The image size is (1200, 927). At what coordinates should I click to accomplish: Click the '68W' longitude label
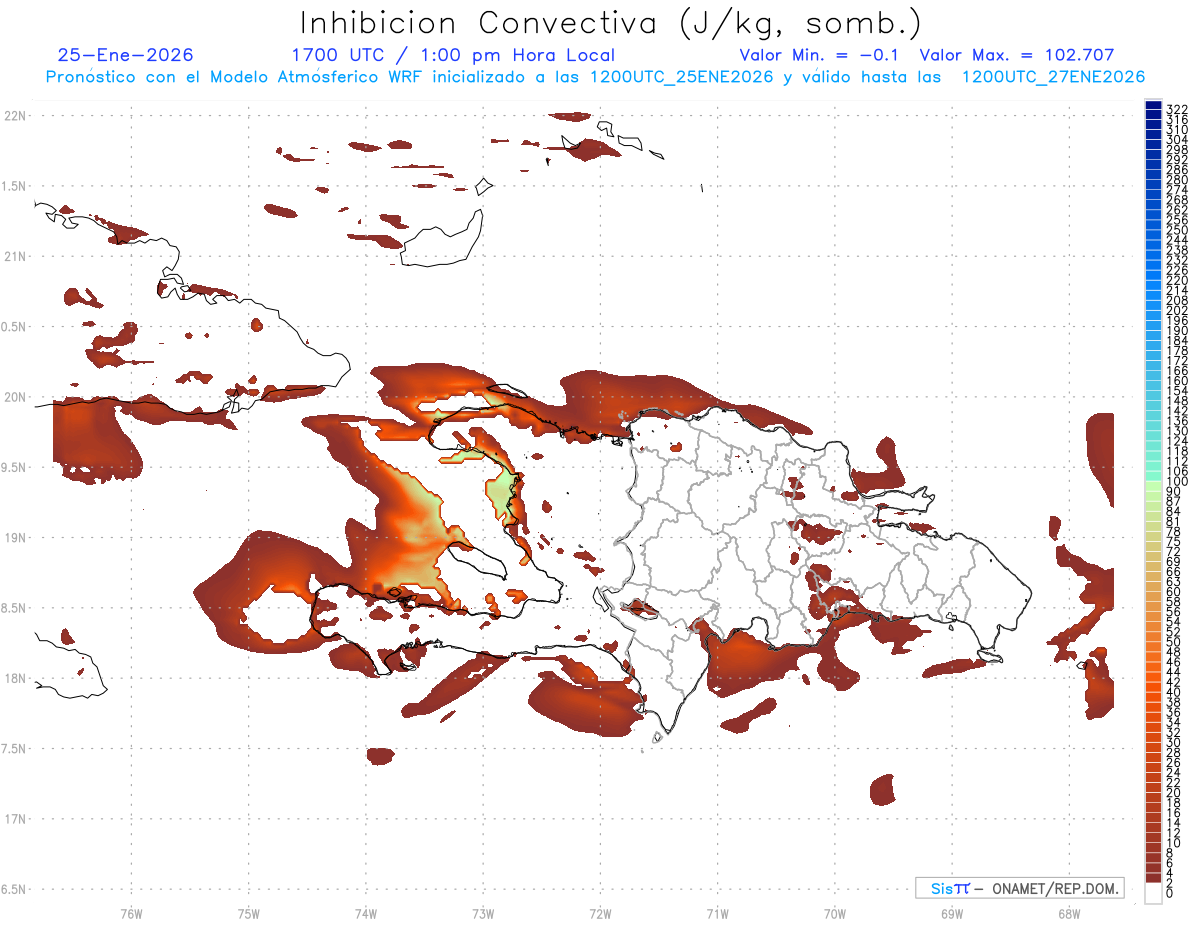tap(1069, 913)
